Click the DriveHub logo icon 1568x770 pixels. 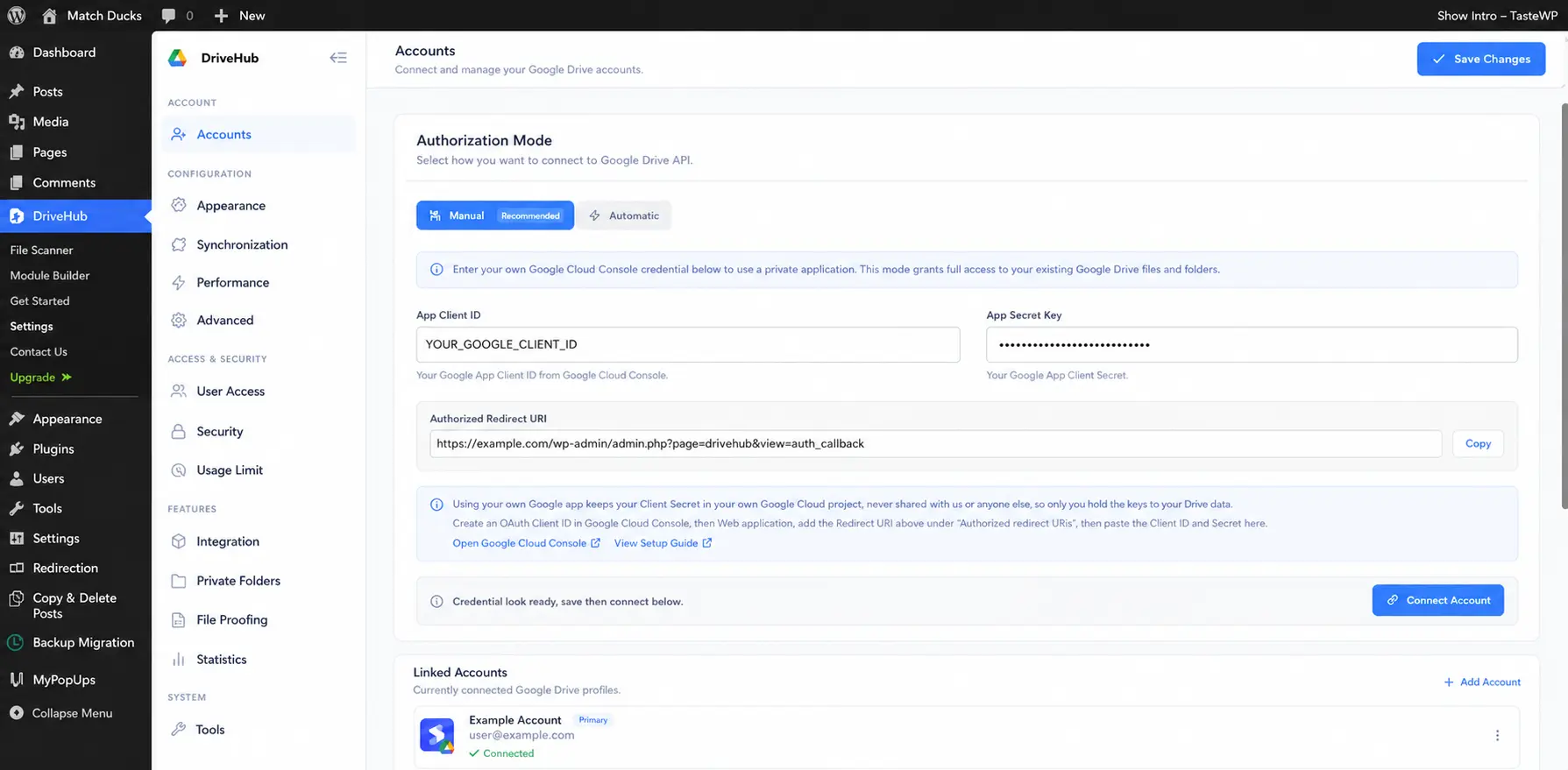pyautogui.click(x=178, y=58)
